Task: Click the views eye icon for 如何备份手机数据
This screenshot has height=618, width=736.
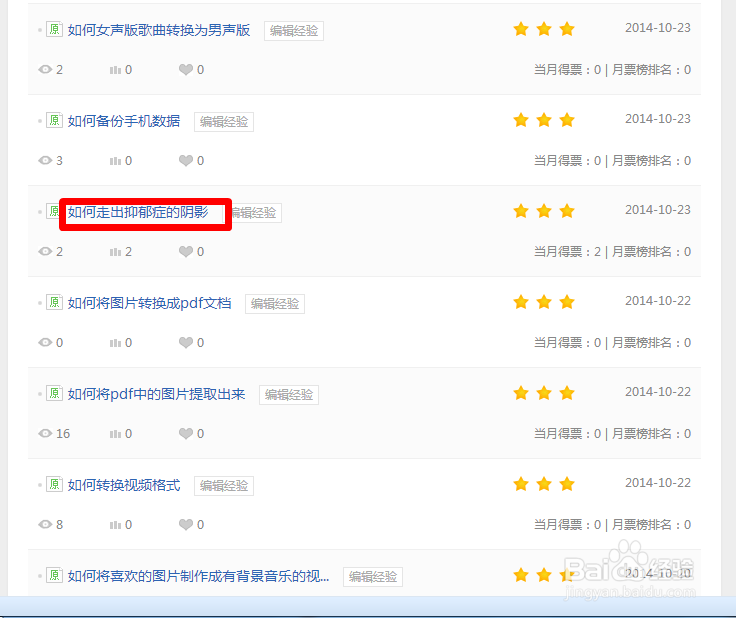Action: (x=45, y=161)
